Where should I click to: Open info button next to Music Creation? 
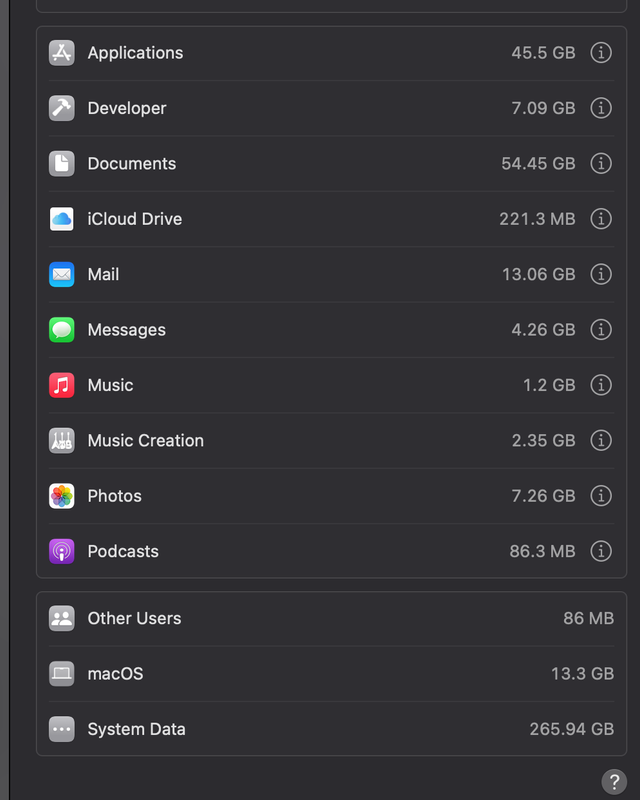pyautogui.click(x=601, y=440)
